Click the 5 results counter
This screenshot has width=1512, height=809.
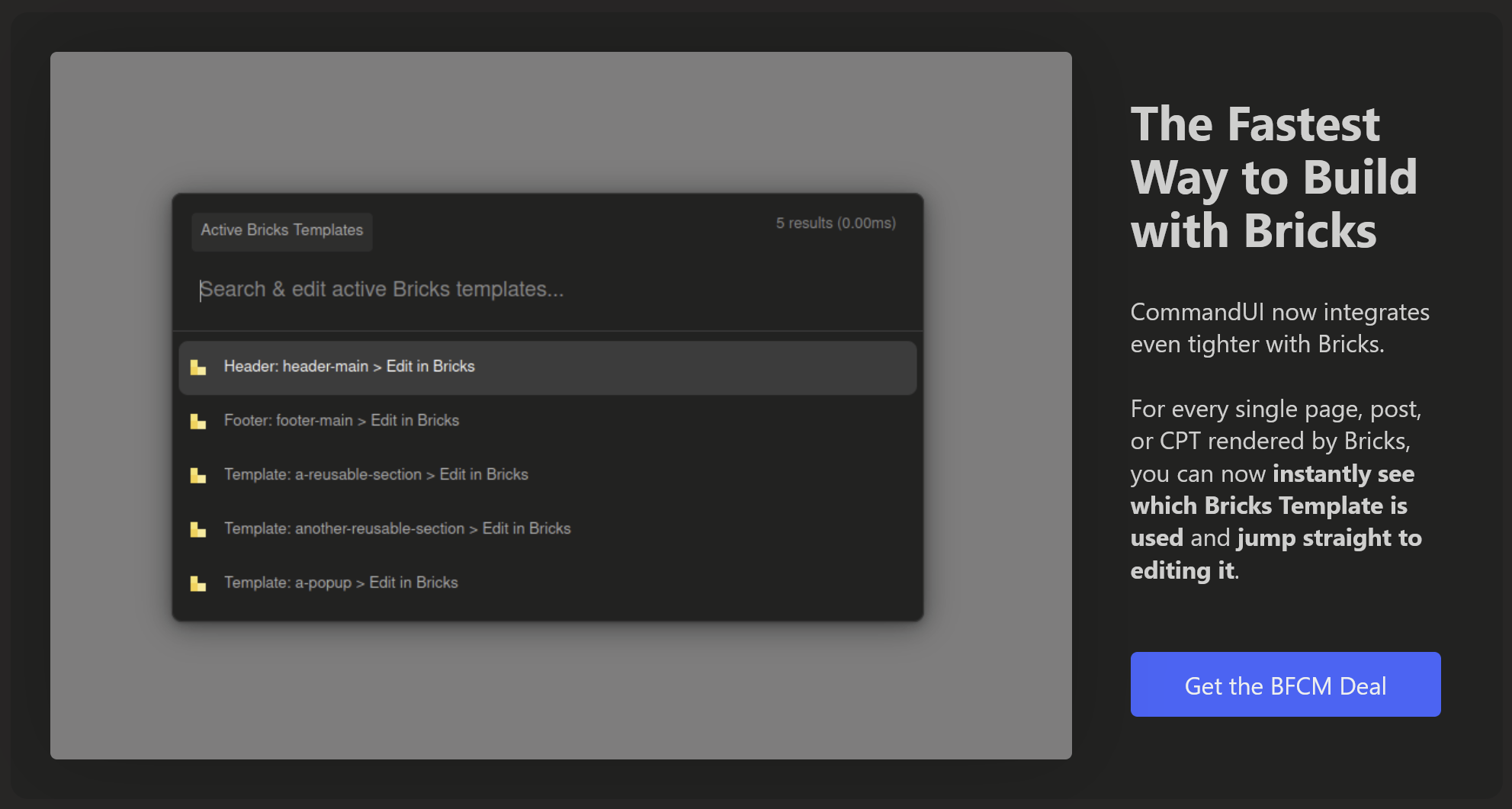[x=836, y=223]
